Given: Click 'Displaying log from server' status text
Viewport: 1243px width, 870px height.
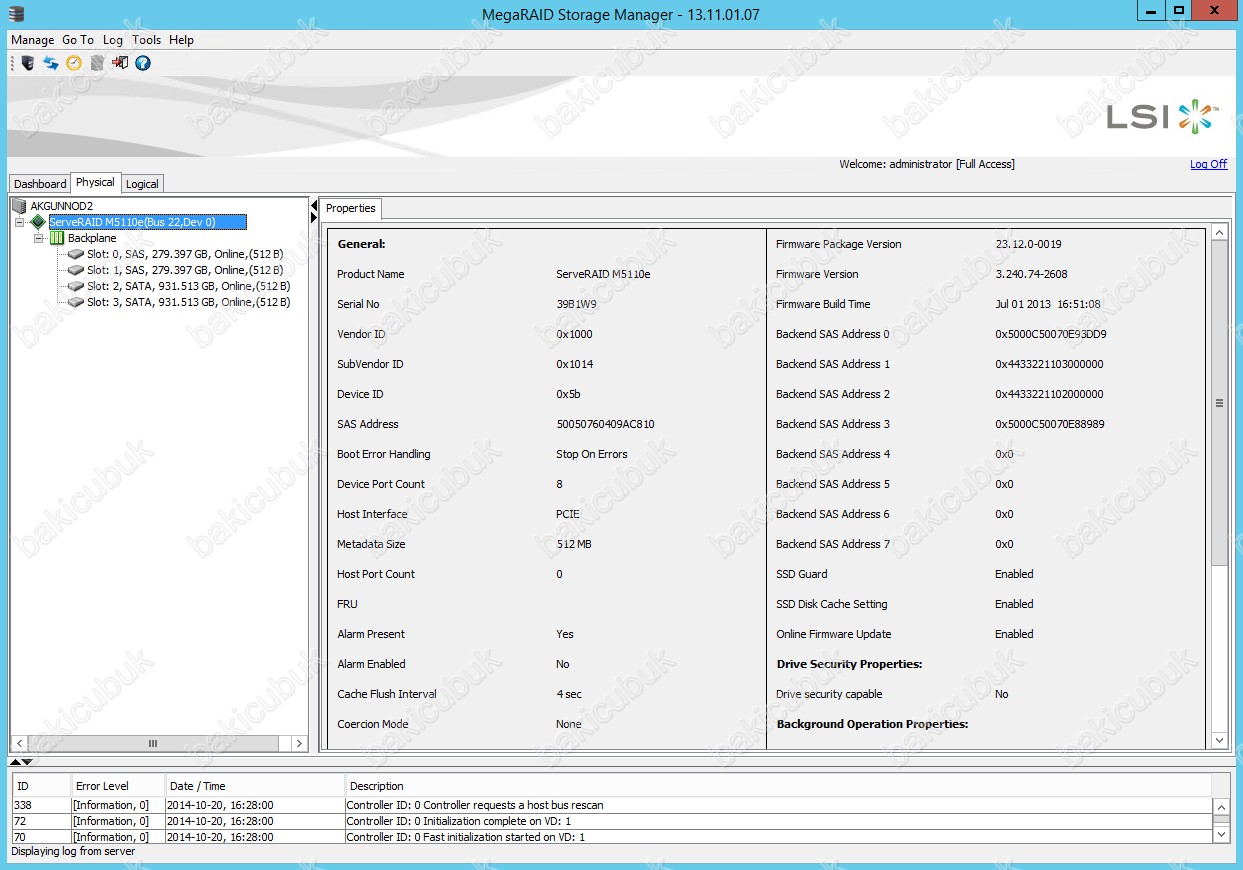Looking at the screenshot, I should click(x=73, y=852).
